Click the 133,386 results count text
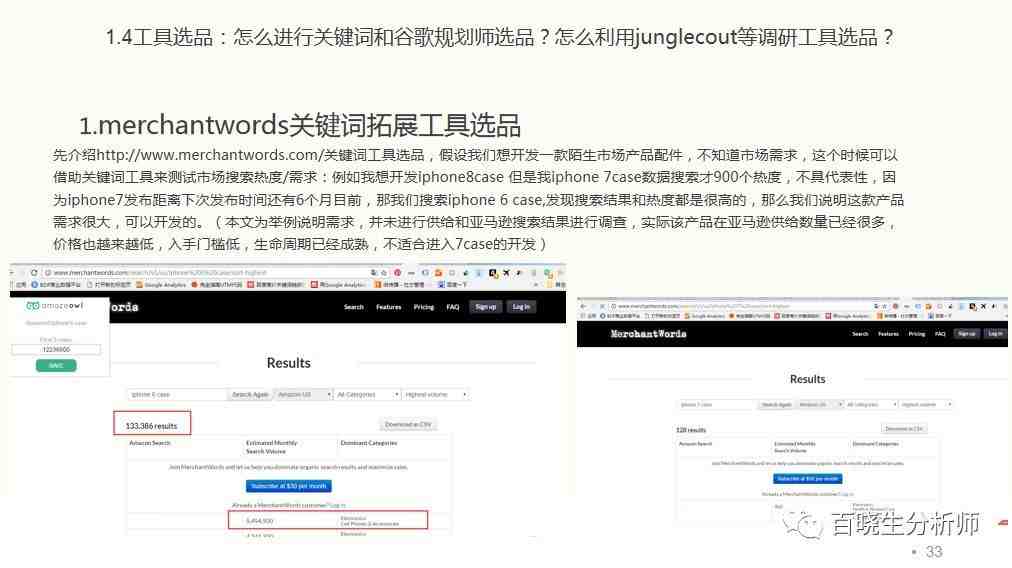1012x568 pixels. tap(152, 426)
